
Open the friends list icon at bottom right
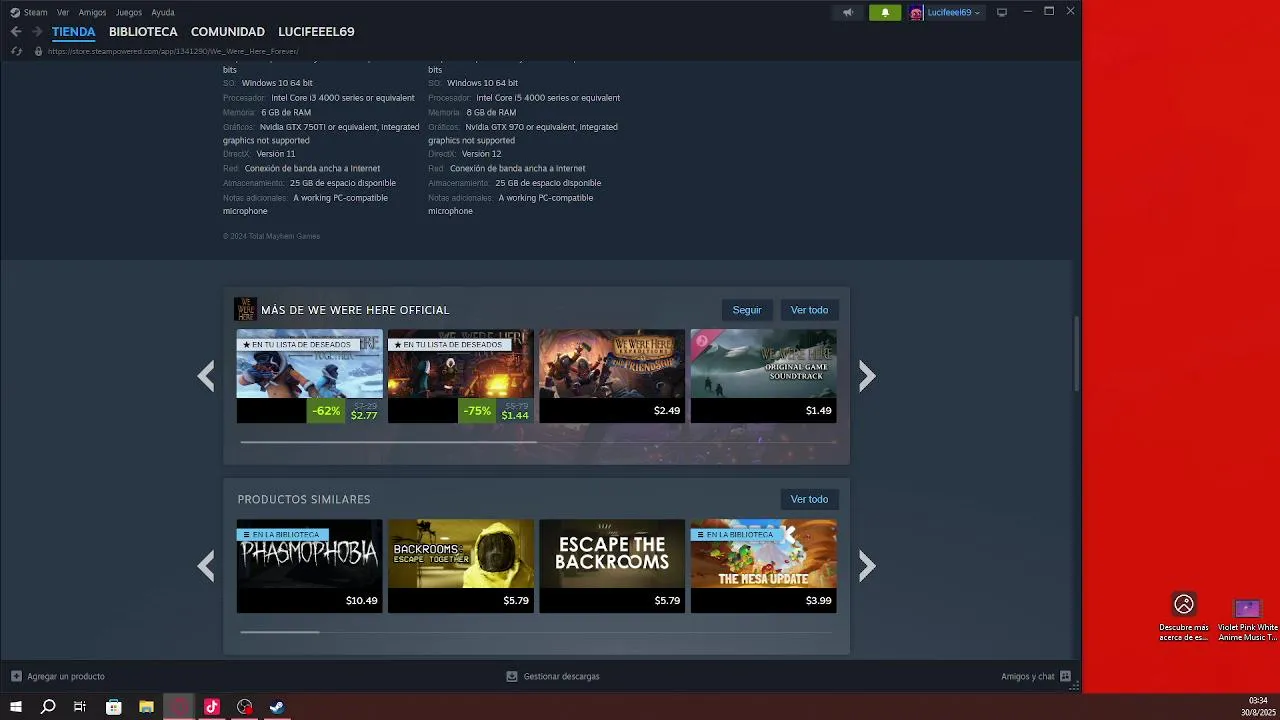click(x=1065, y=676)
